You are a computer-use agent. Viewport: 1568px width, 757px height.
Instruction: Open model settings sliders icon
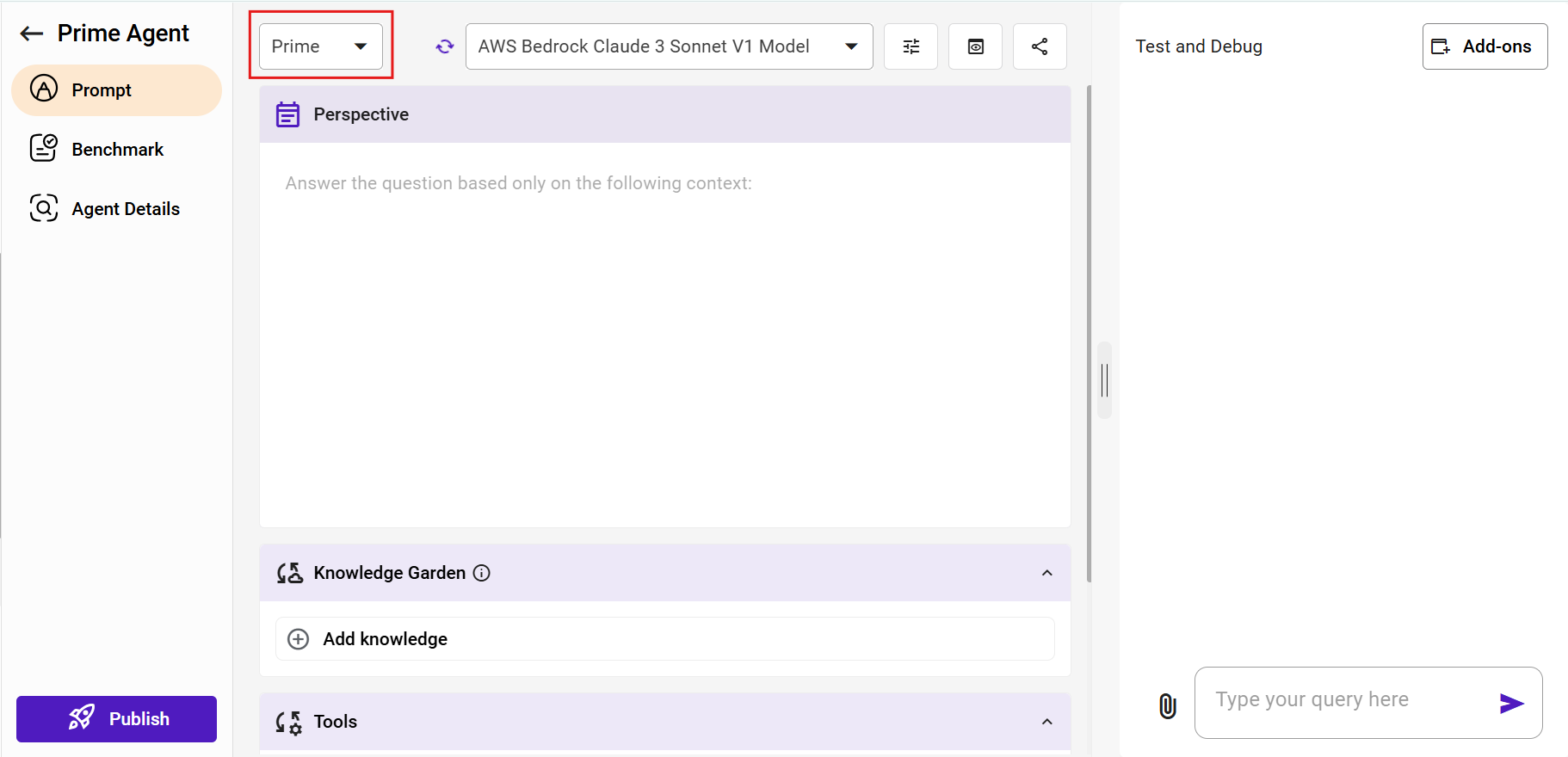tap(911, 46)
